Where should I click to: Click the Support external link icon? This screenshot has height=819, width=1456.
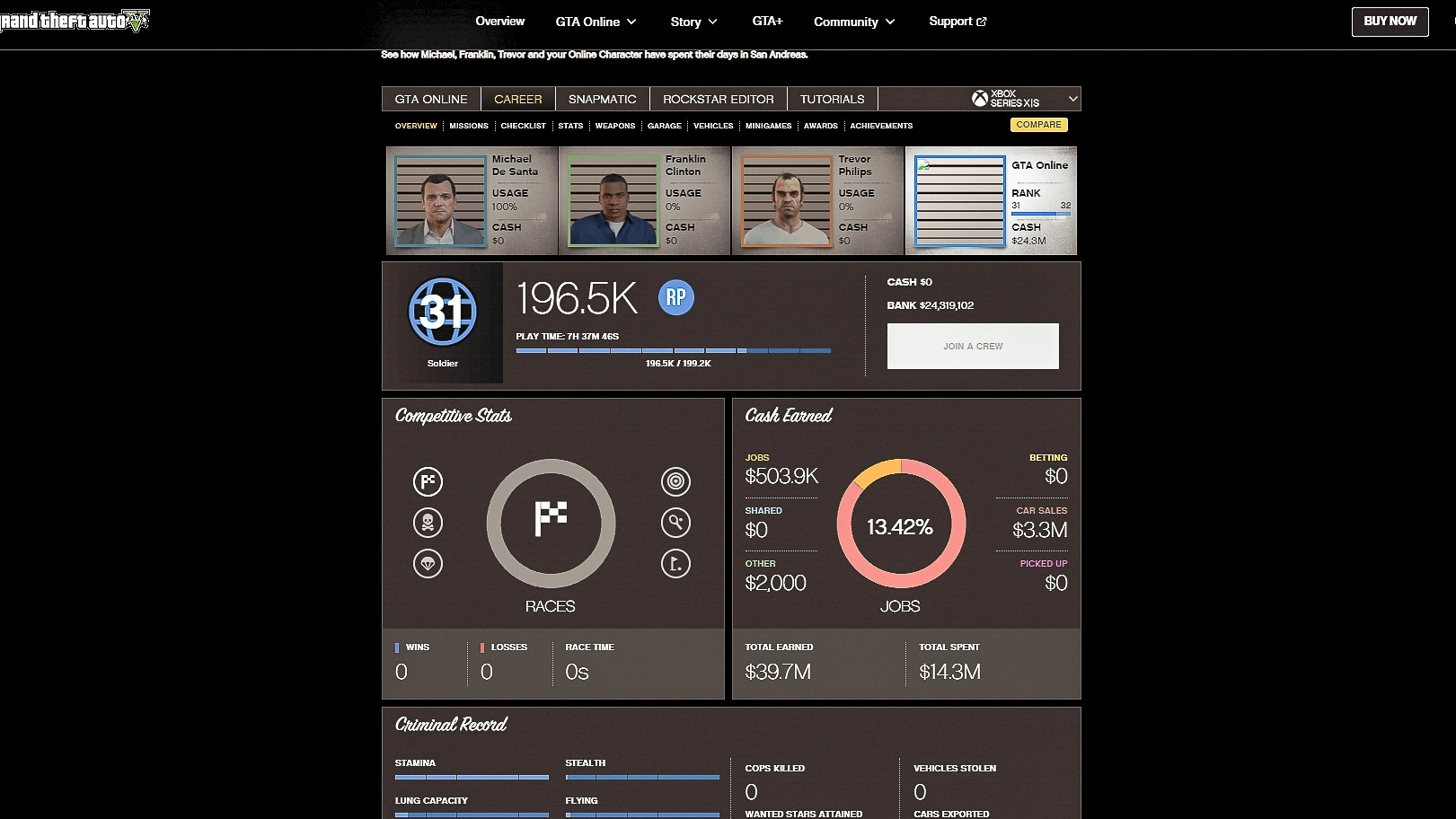982,22
